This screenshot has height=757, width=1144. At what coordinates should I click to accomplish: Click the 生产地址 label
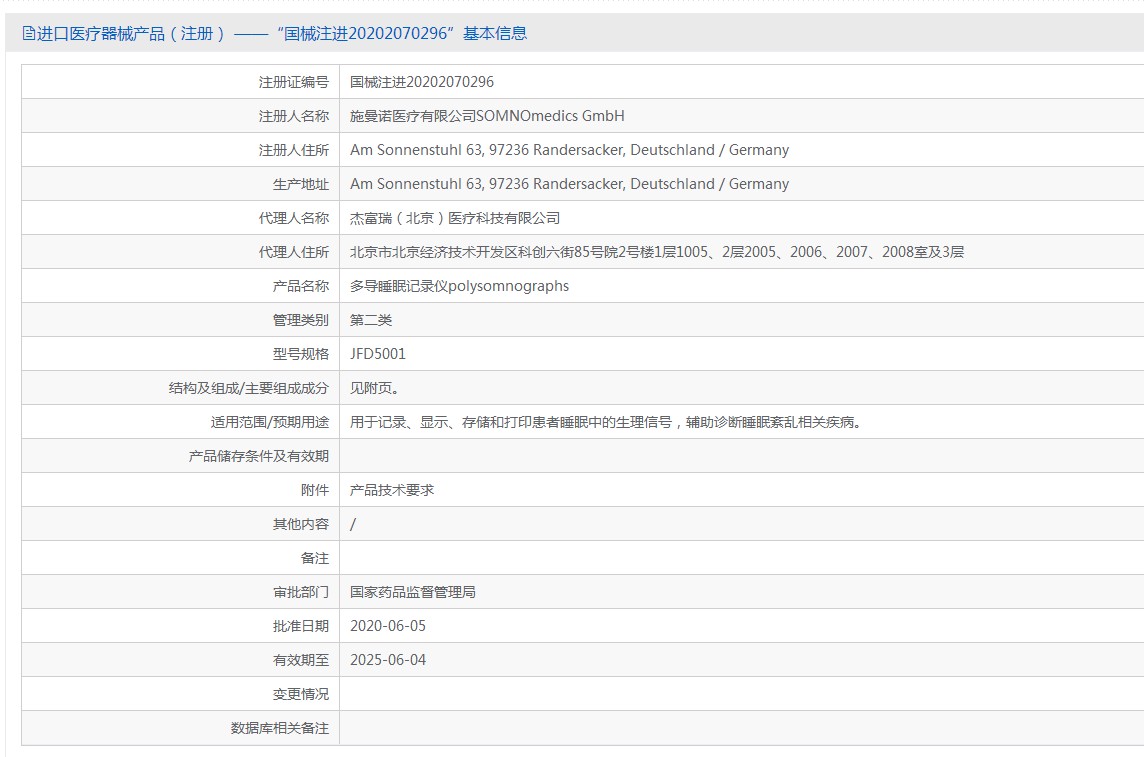pyautogui.click(x=301, y=184)
